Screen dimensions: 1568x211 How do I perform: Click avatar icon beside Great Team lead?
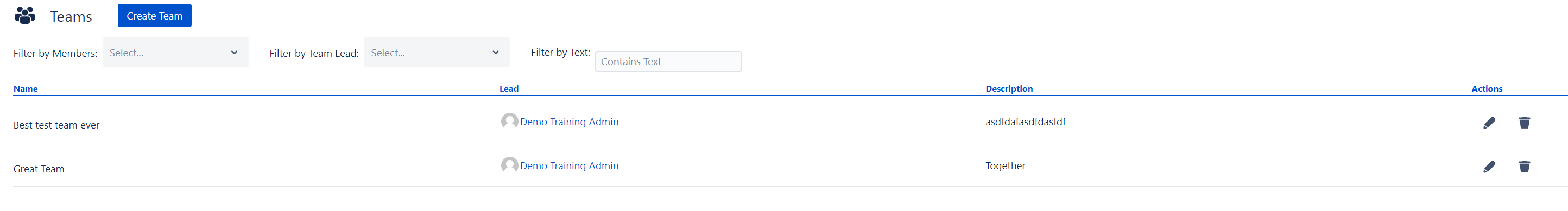coord(509,165)
